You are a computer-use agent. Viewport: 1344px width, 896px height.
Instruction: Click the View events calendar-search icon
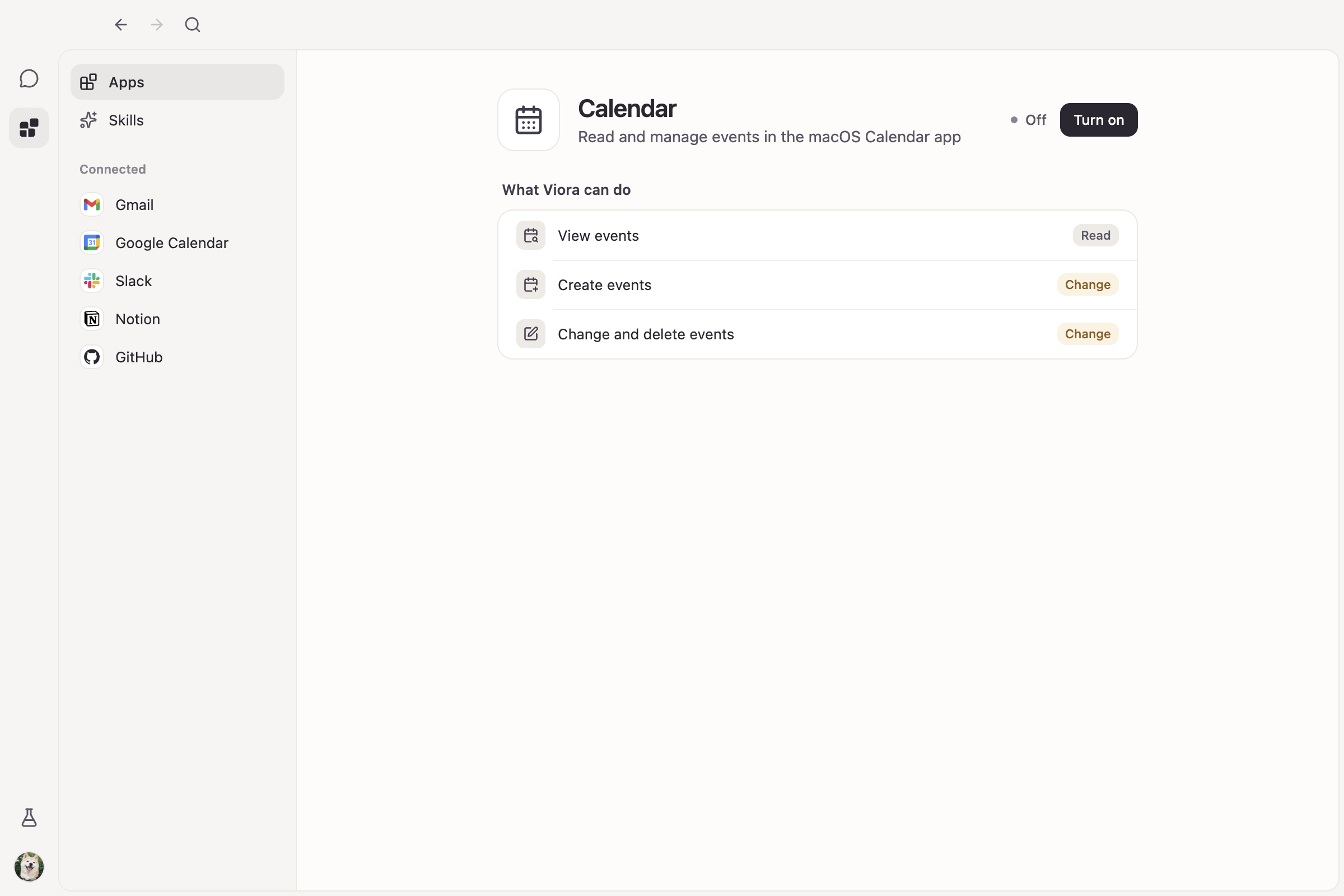[x=531, y=235]
